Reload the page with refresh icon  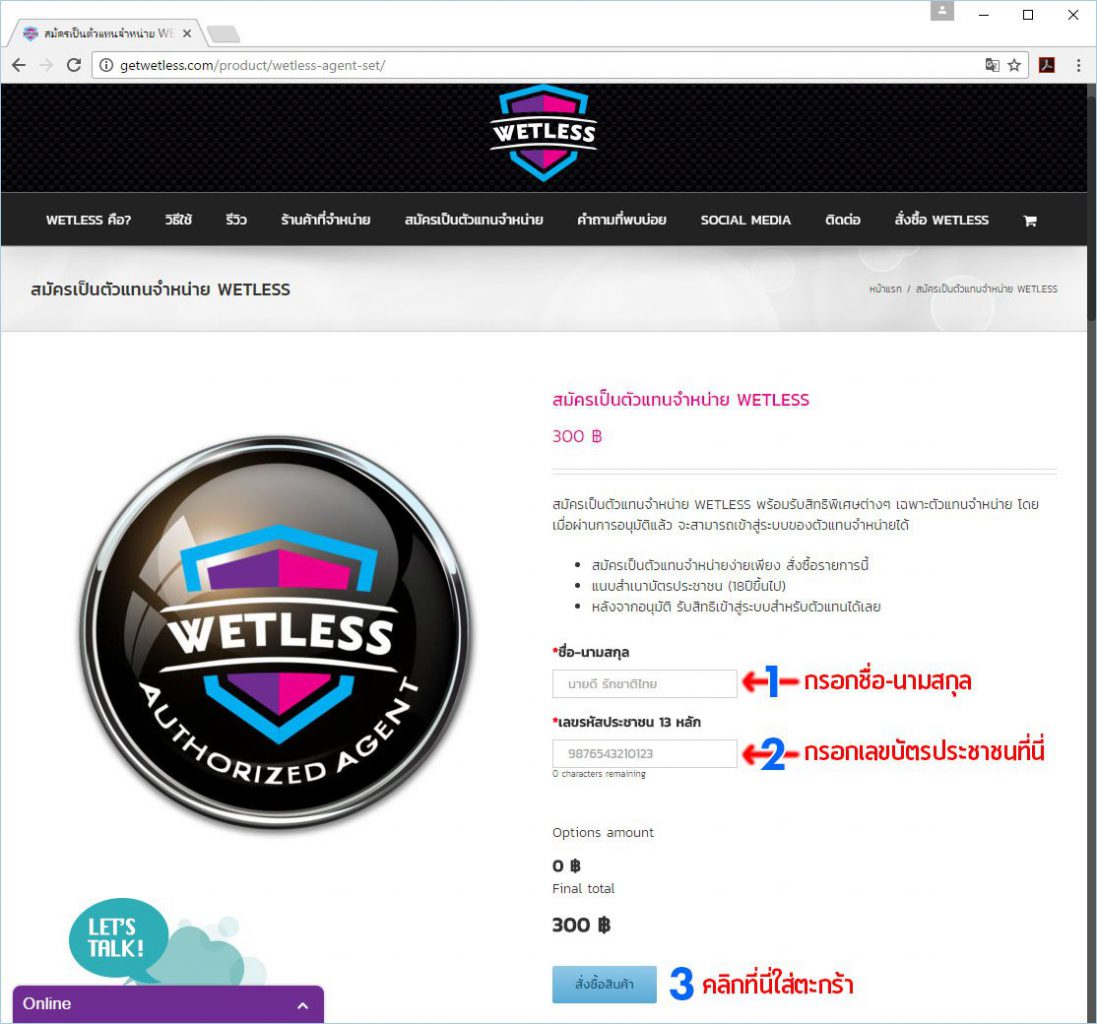click(x=73, y=65)
